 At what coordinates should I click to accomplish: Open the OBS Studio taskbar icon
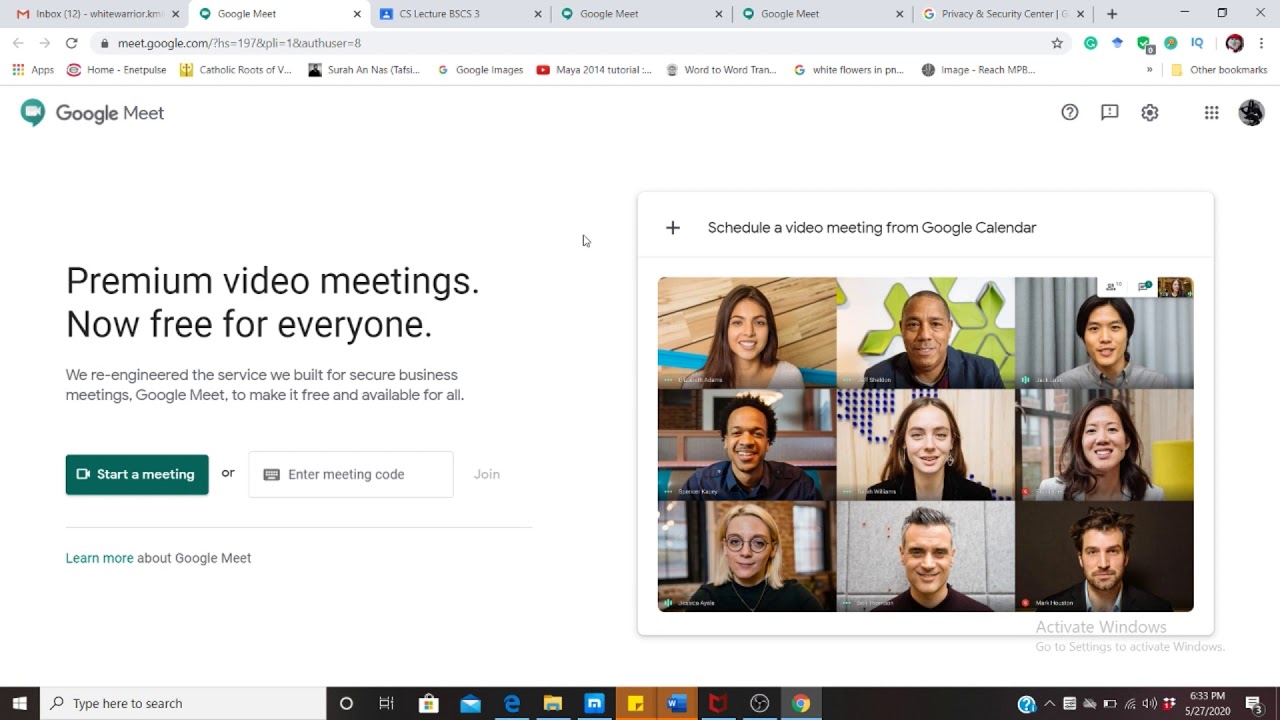click(x=759, y=703)
